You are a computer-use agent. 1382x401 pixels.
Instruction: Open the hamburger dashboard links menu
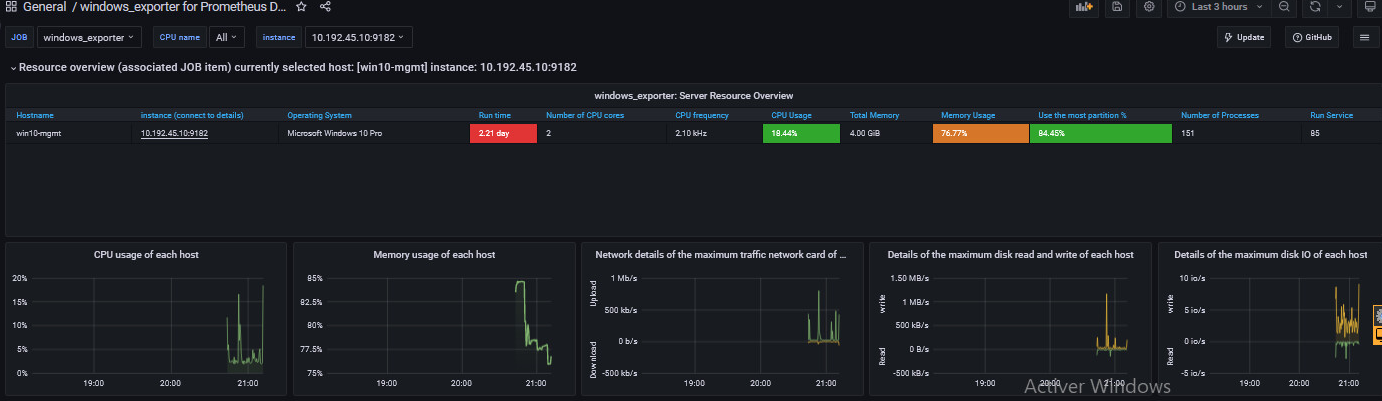tap(1363, 38)
